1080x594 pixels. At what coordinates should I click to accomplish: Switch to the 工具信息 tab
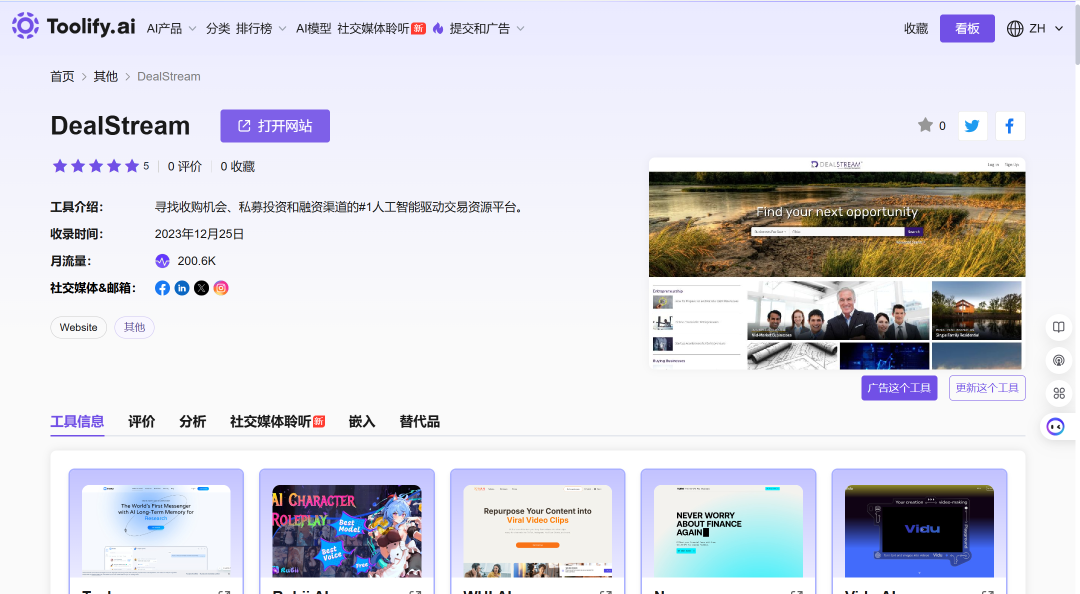pos(77,421)
